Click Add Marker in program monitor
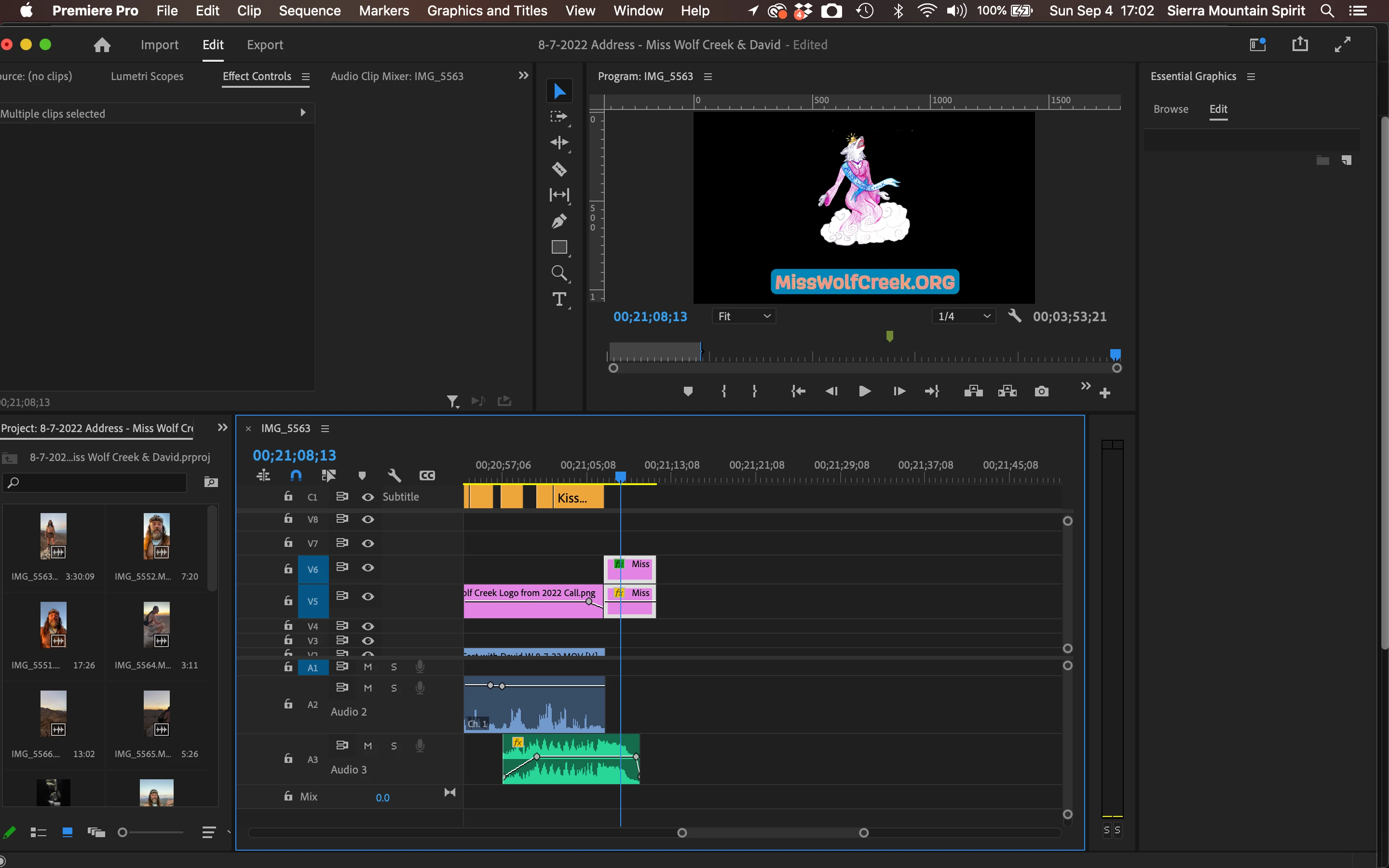This screenshot has width=1389, height=868. [x=688, y=392]
